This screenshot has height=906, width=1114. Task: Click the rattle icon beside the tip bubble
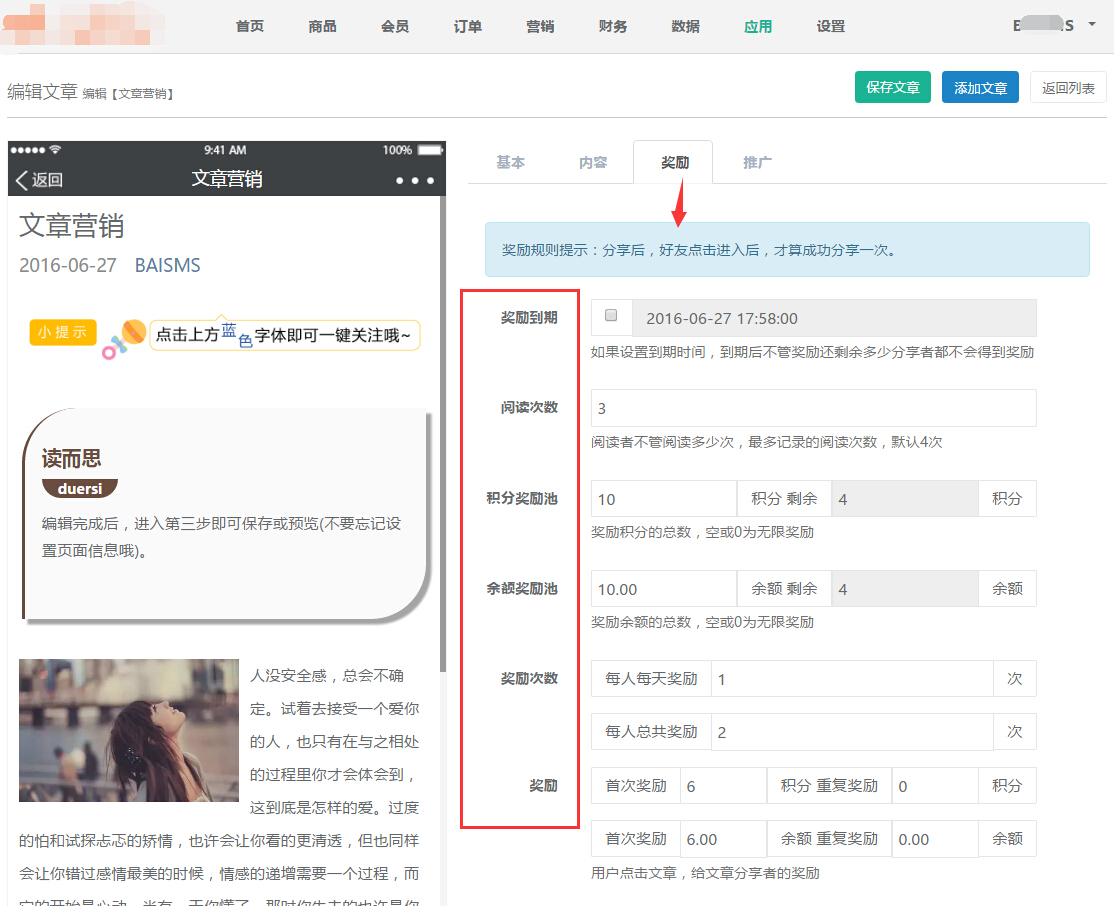[x=124, y=338]
